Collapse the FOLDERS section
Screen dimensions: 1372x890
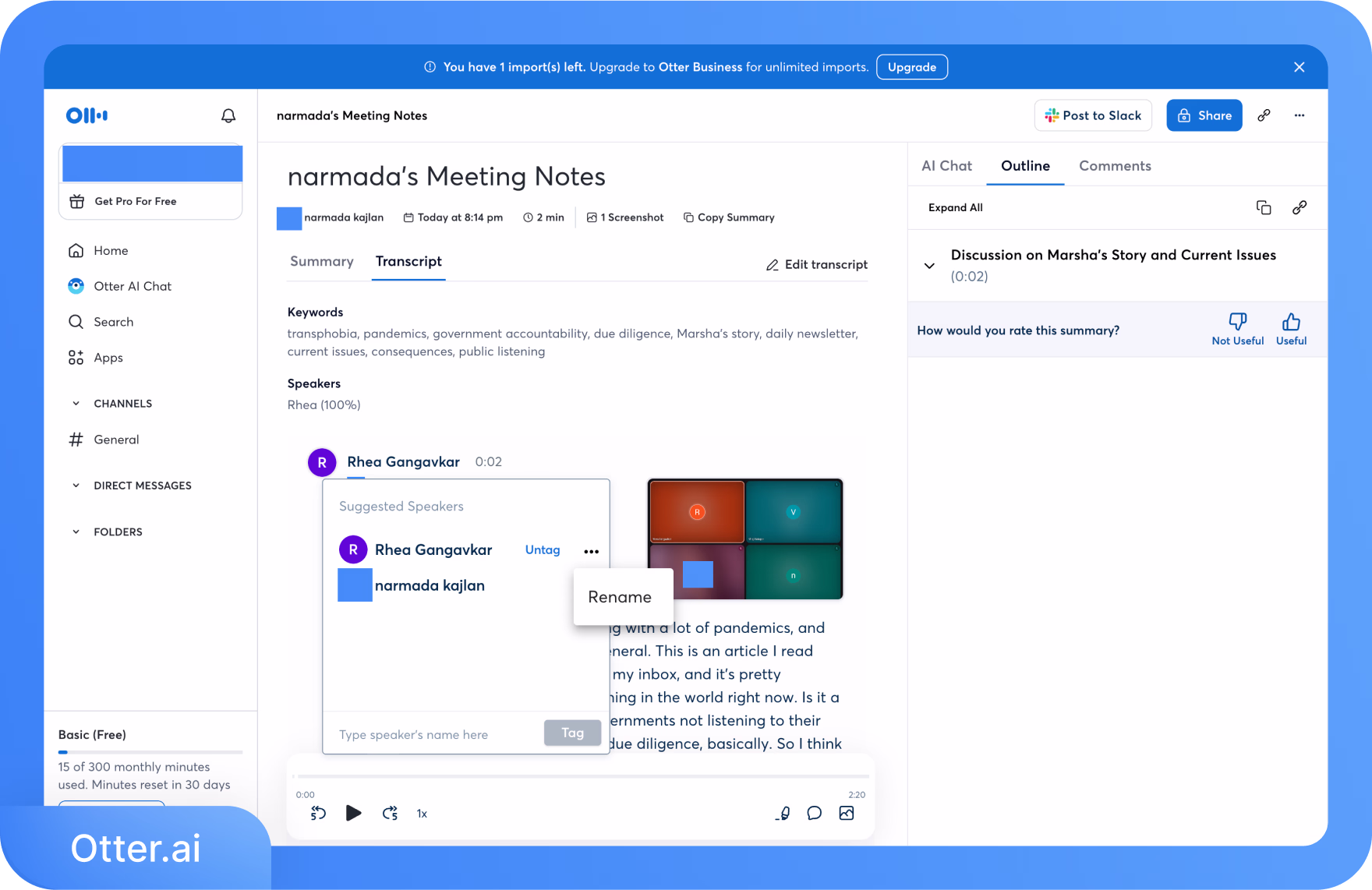[76, 532]
